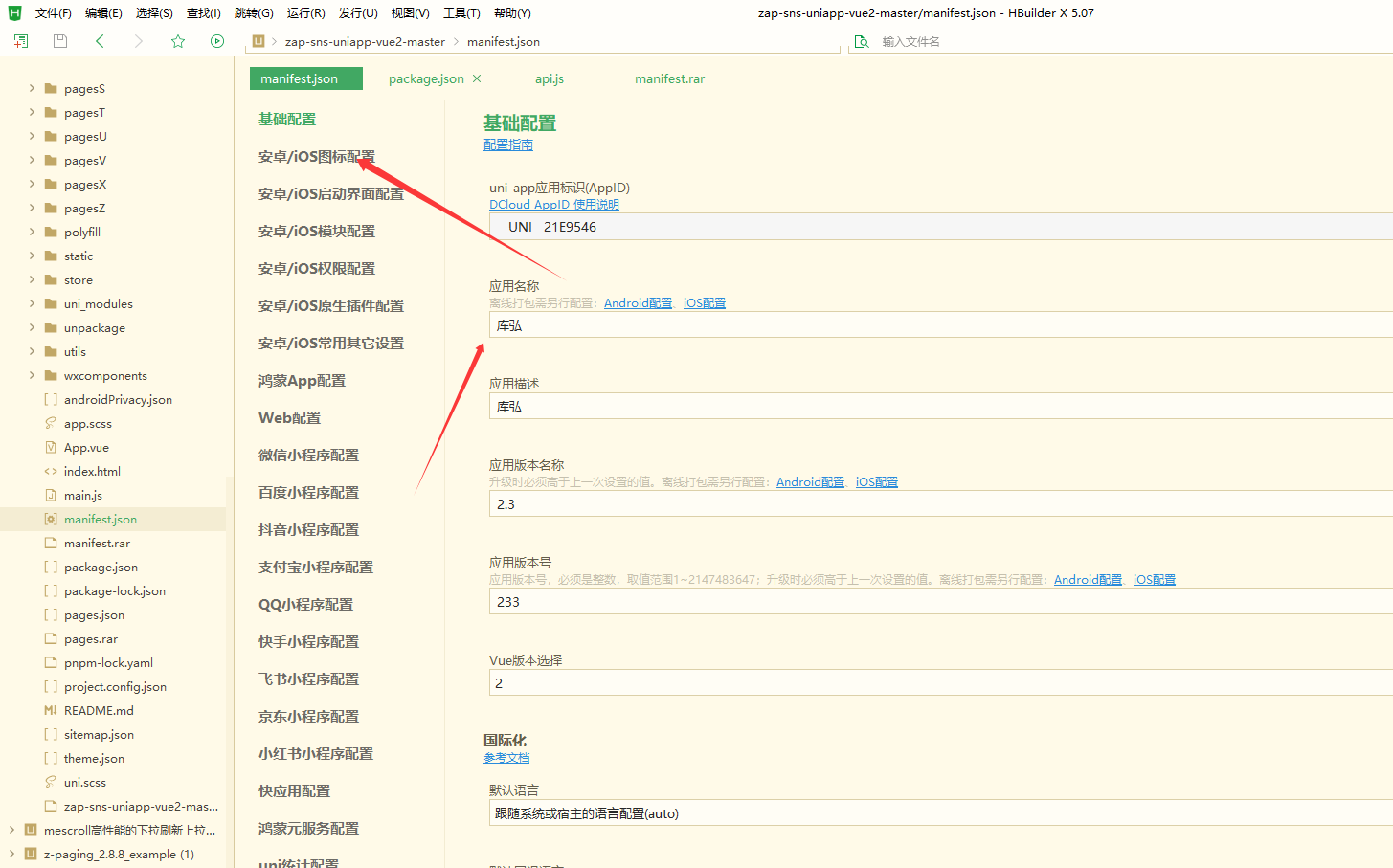This screenshot has height=868, width=1393.
Task: Expand the pagesT folder
Action: pyautogui.click(x=32, y=112)
